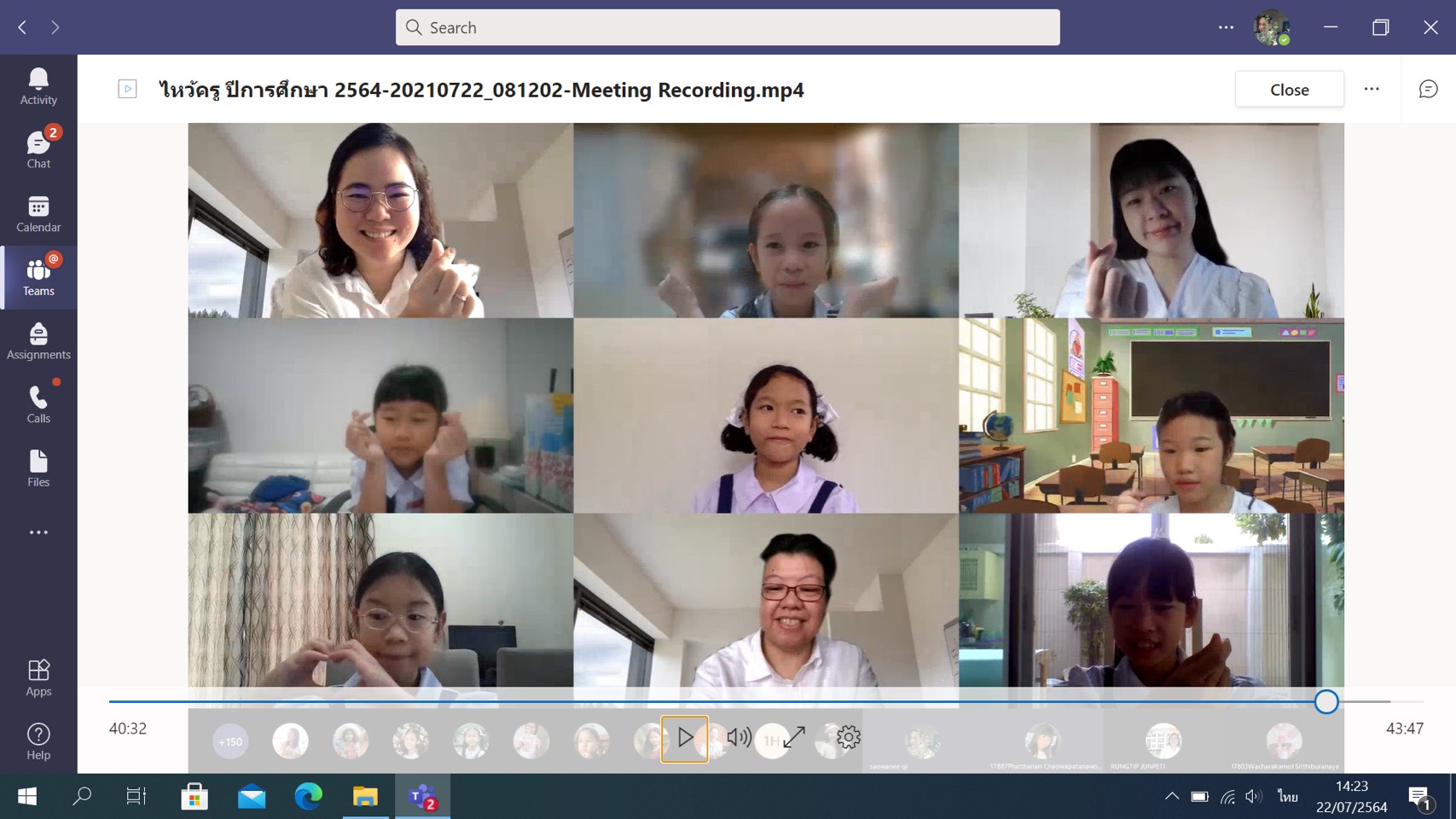This screenshot has height=819, width=1456.
Task: Open the Files section
Action: (38, 468)
